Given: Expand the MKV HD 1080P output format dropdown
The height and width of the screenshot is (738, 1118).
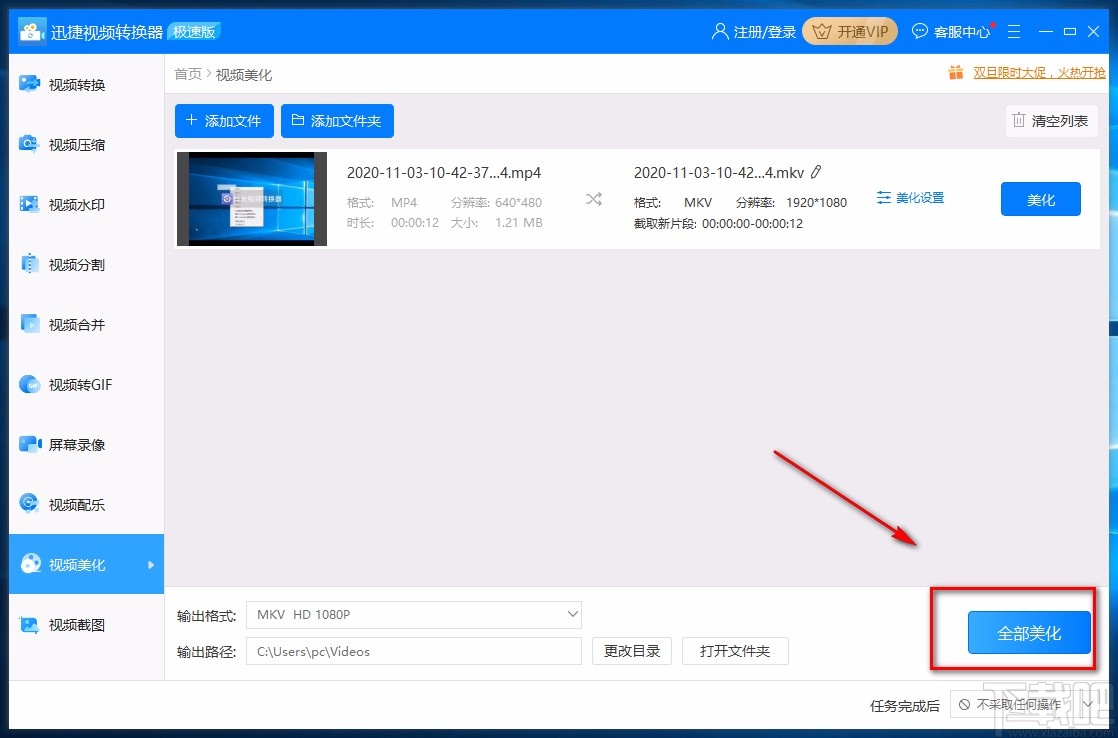Looking at the screenshot, I should tap(571, 614).
